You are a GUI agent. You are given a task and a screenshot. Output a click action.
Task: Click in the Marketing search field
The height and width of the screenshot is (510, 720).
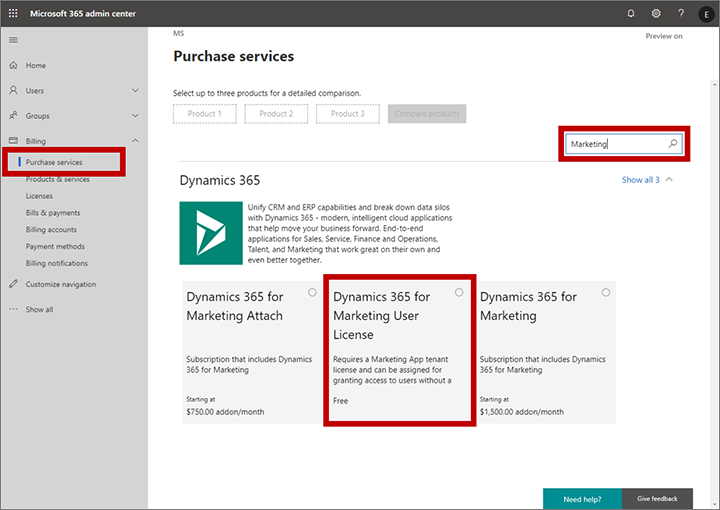coord(614,144)
